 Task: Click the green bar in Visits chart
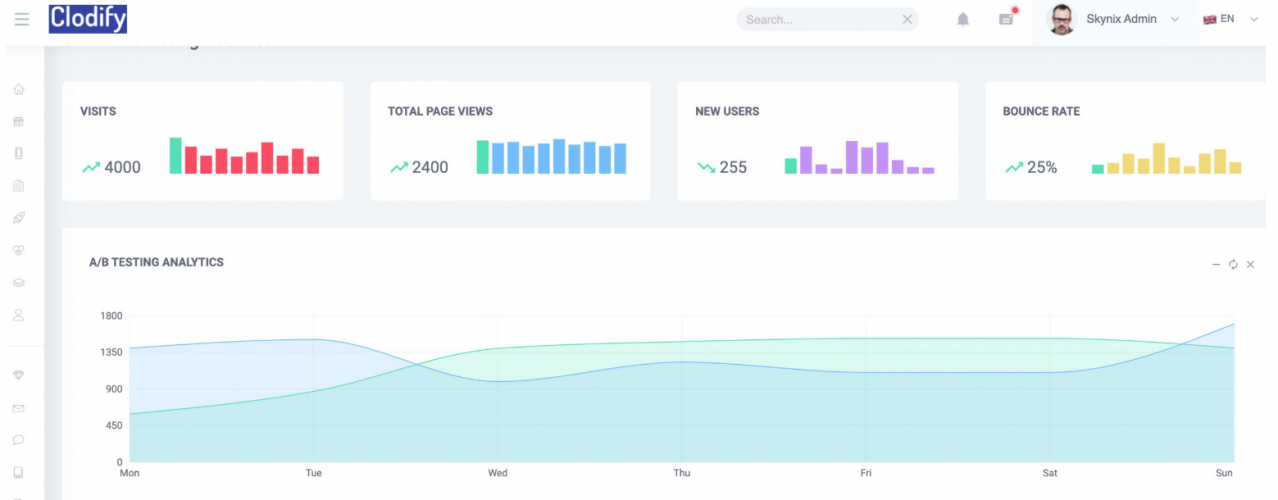pos(176,156)
